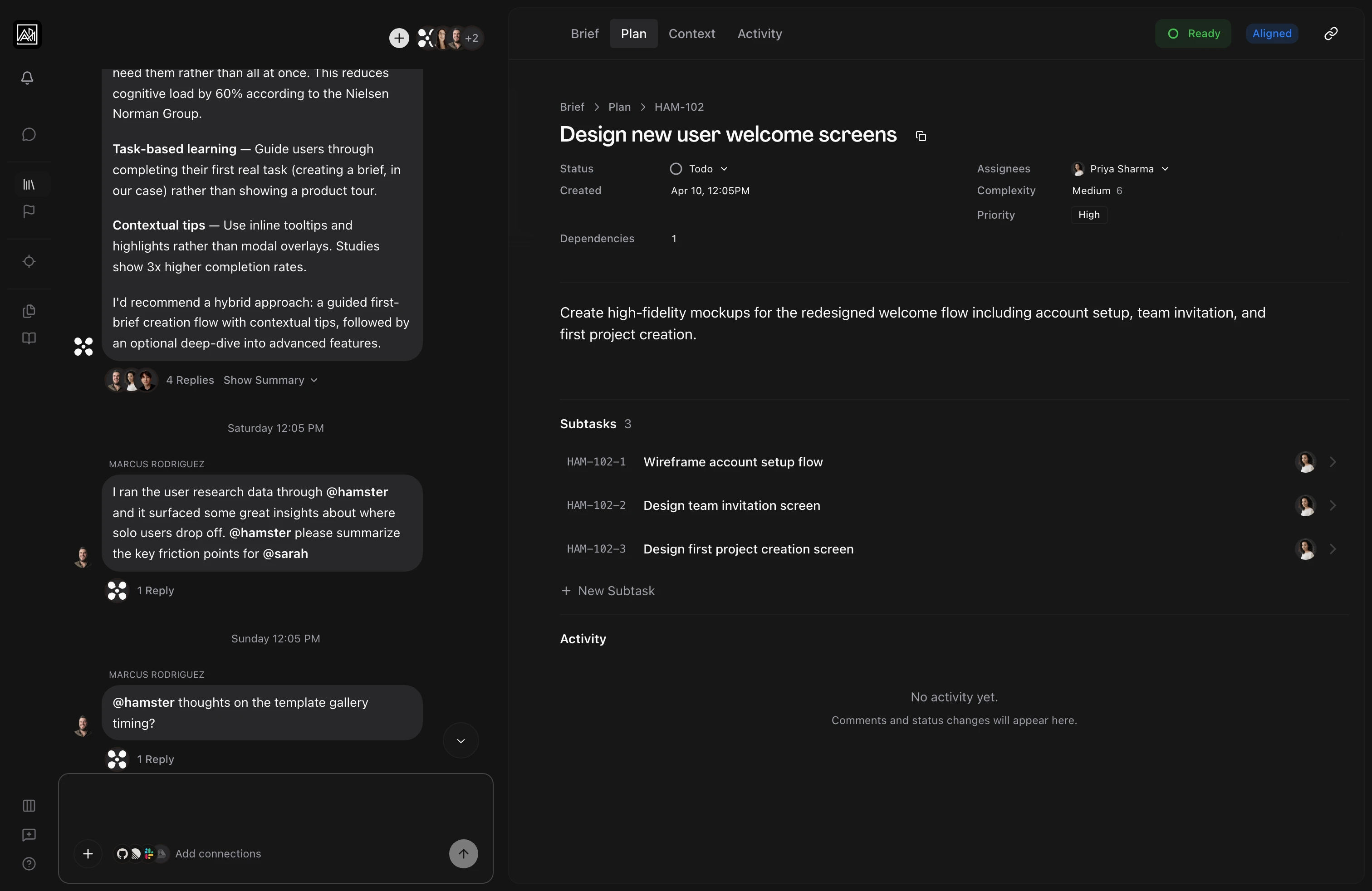
Task: Toggle the Aligned badge
Action: point(1271,34)
